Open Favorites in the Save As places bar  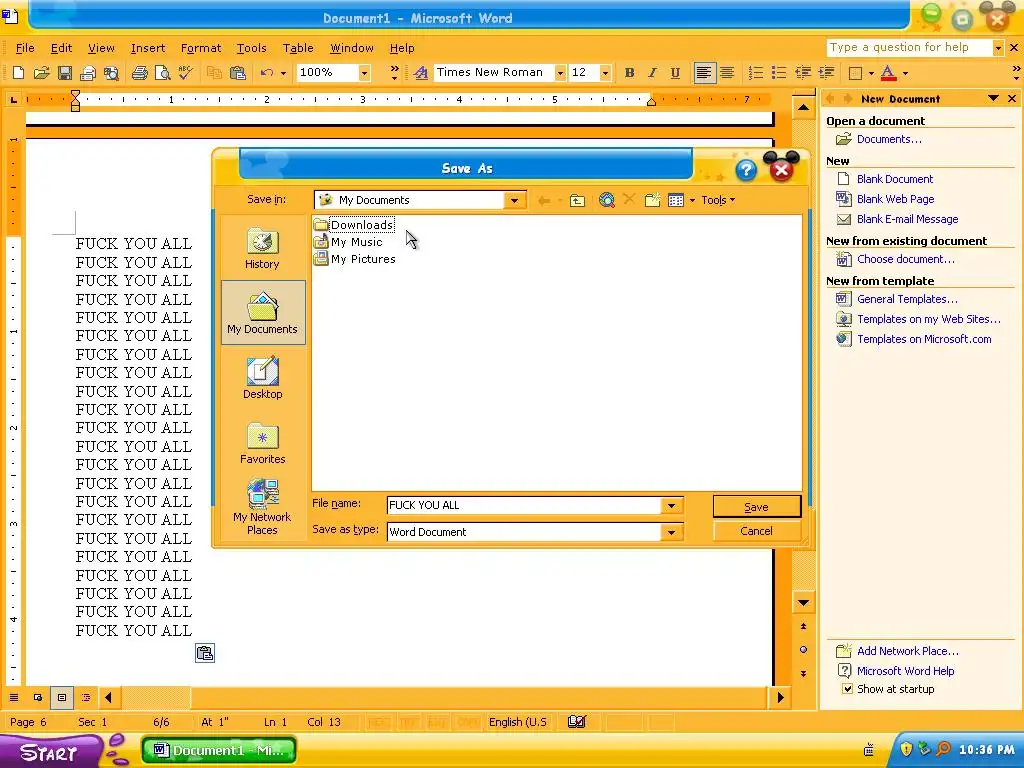[x=263, y=443]
